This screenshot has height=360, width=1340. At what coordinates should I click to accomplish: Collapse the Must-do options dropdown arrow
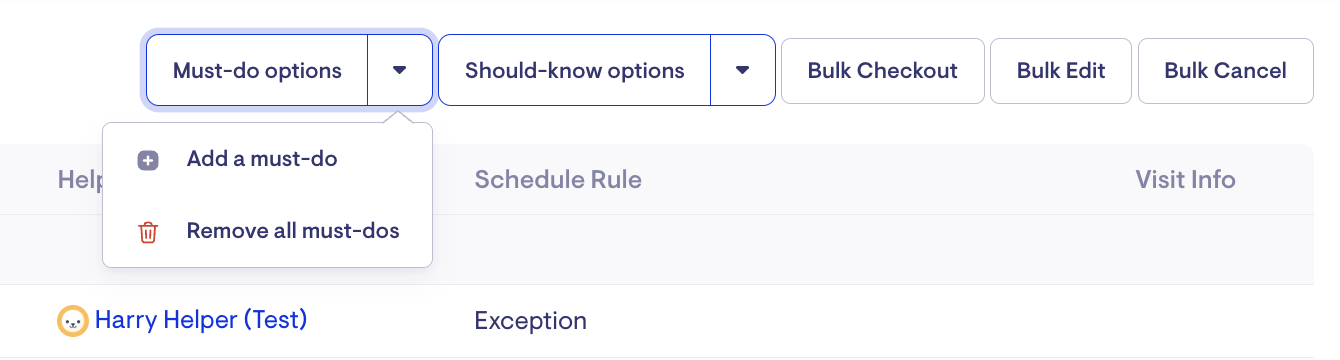tap(400, 70)
